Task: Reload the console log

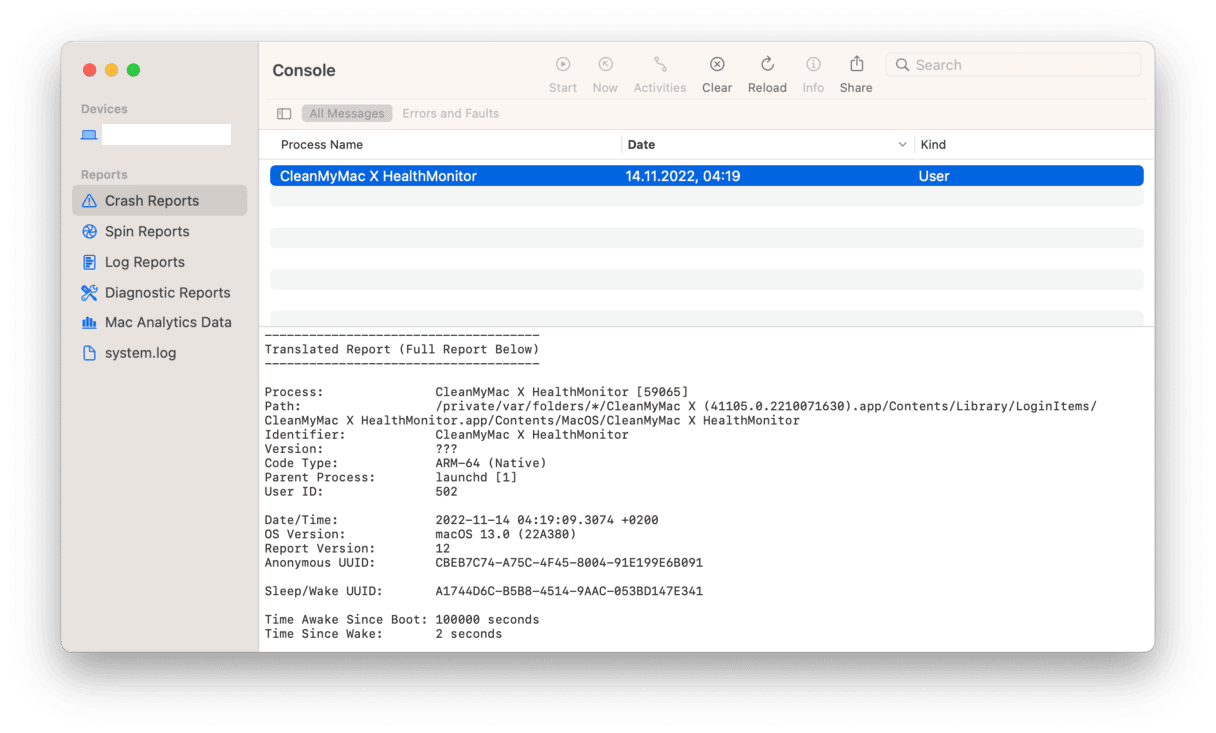Action: [767, 65]
